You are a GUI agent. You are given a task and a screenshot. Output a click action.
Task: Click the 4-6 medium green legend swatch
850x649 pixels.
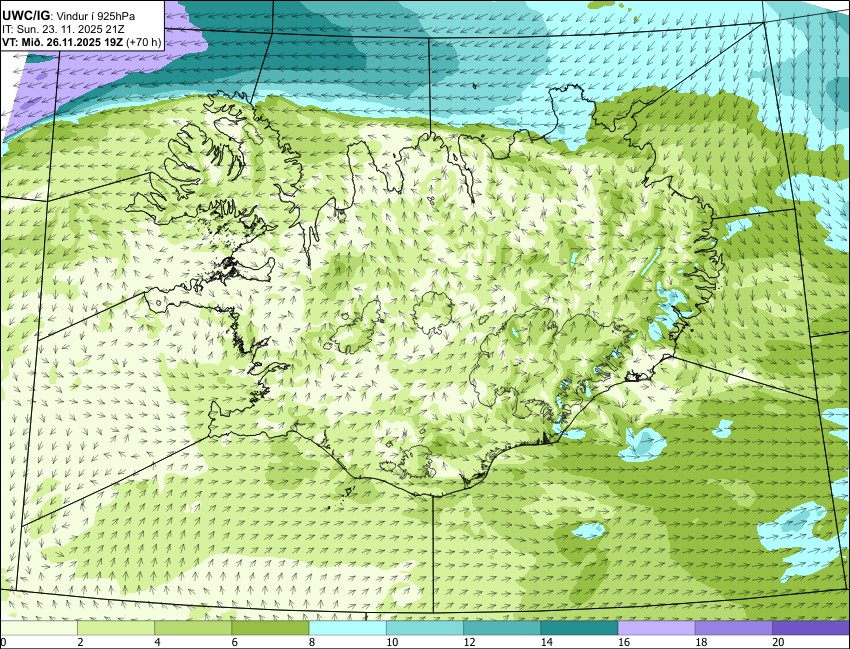[193, 628]
